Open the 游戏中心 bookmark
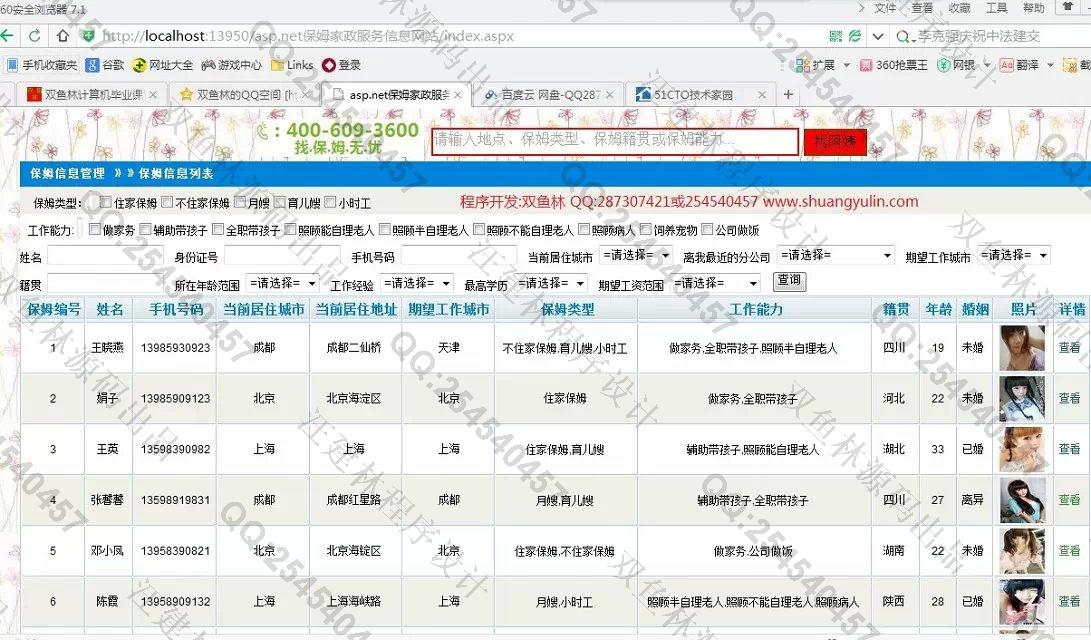1091x640 pixels. point(231,65)
